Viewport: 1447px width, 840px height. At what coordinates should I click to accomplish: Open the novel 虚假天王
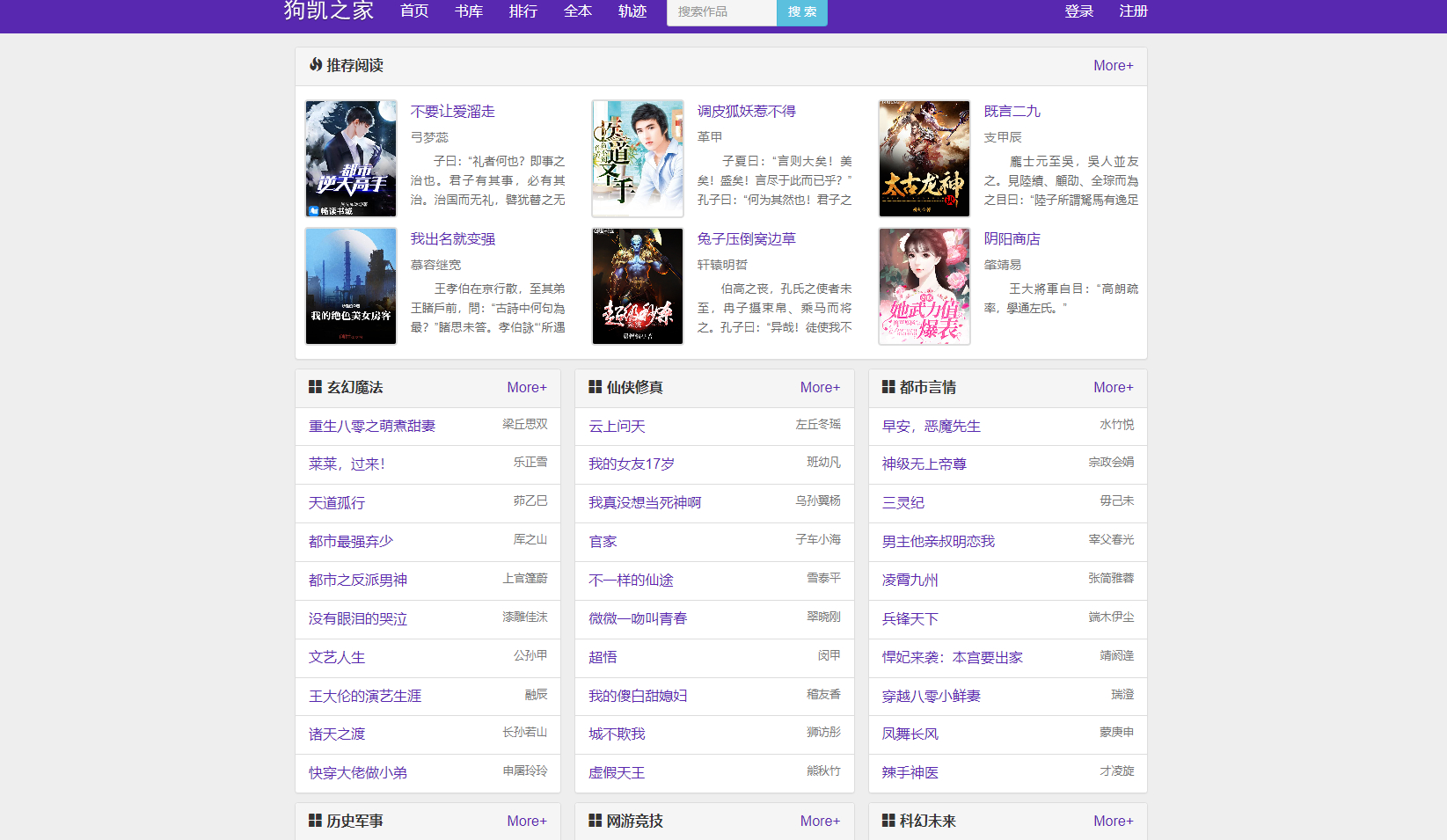(x=617, y=773)
